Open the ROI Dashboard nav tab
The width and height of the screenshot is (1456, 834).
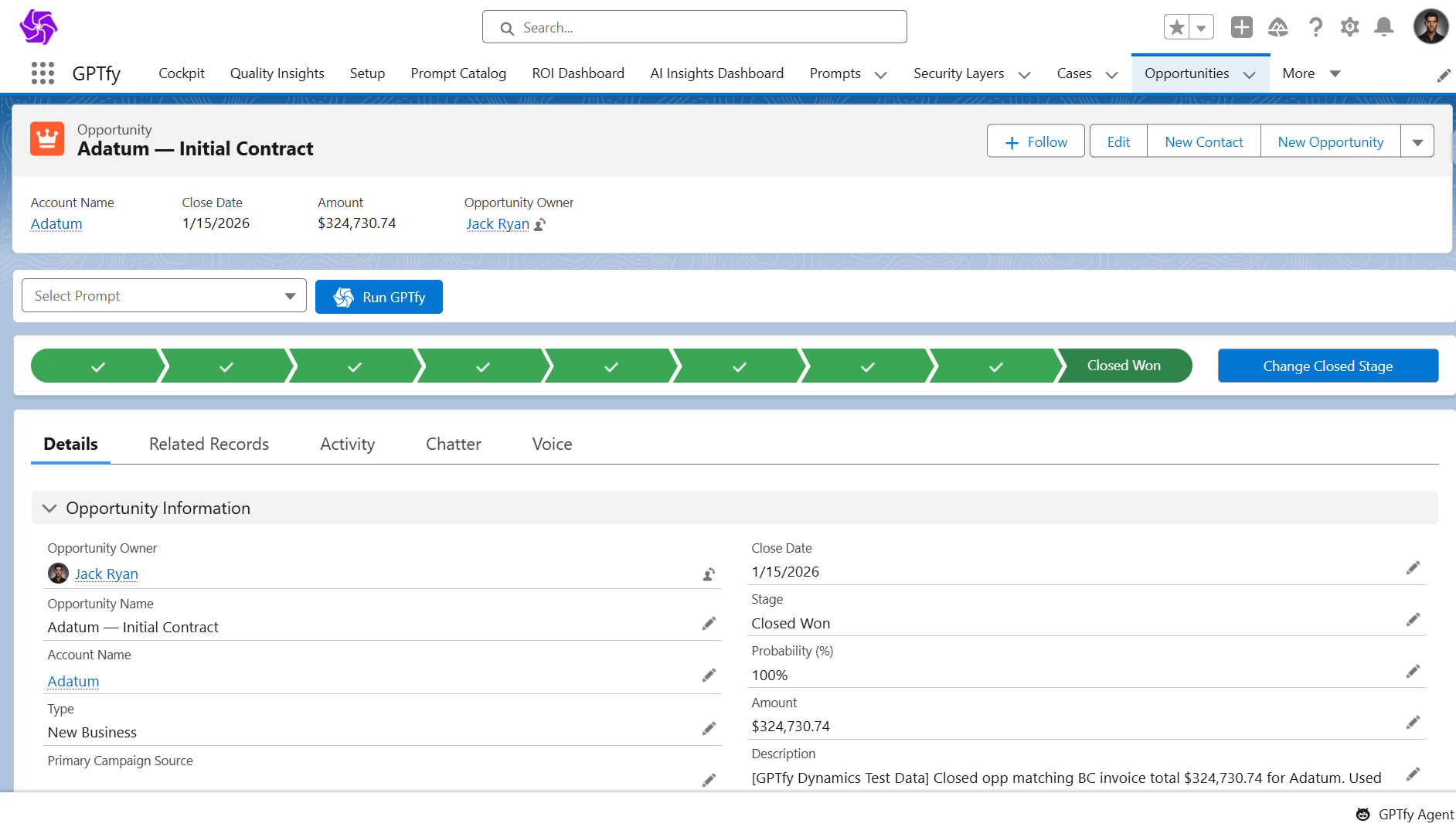pyautogui.click(x=578, y=73)
